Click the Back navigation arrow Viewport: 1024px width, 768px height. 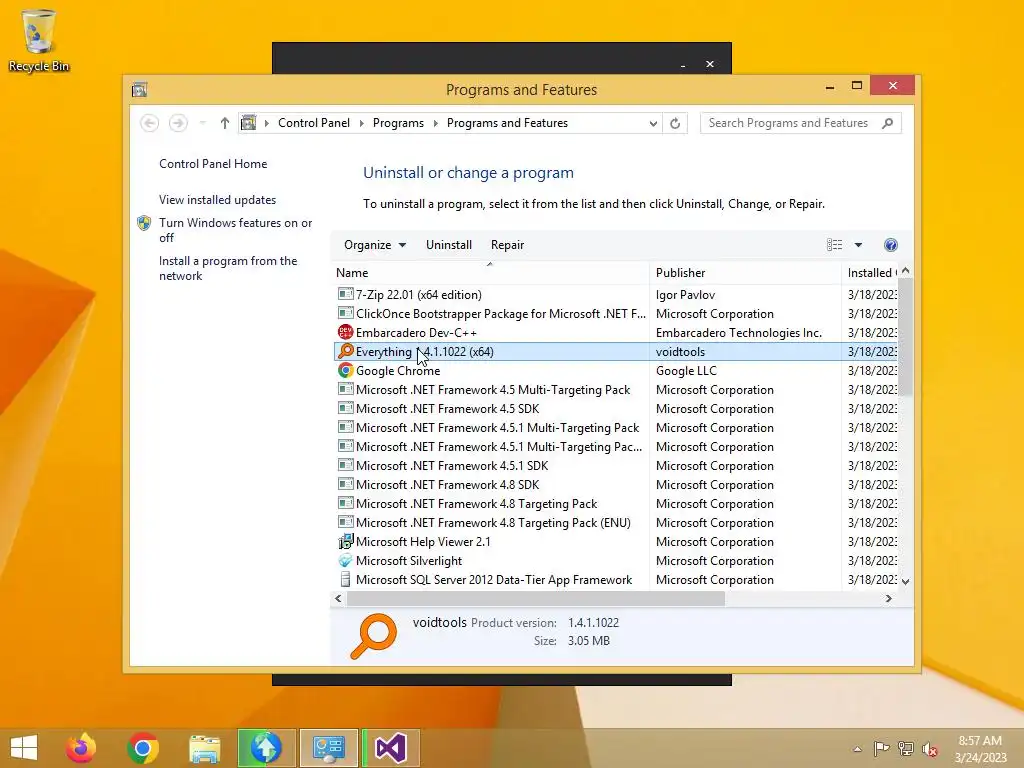pyautogui.click(x=150, y=123)
